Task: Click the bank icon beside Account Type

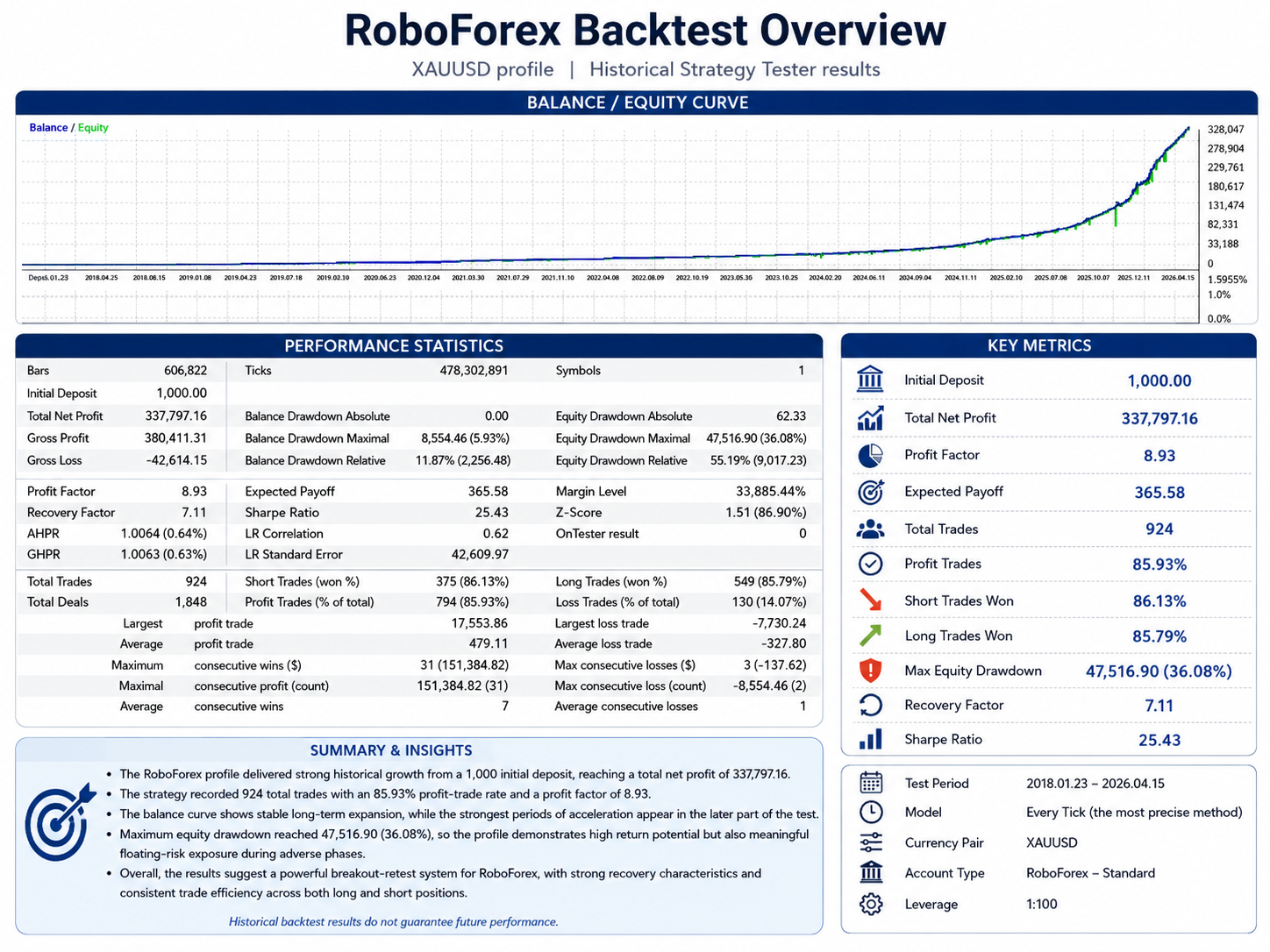Action: pyautogui.click(x=871, y=872)
